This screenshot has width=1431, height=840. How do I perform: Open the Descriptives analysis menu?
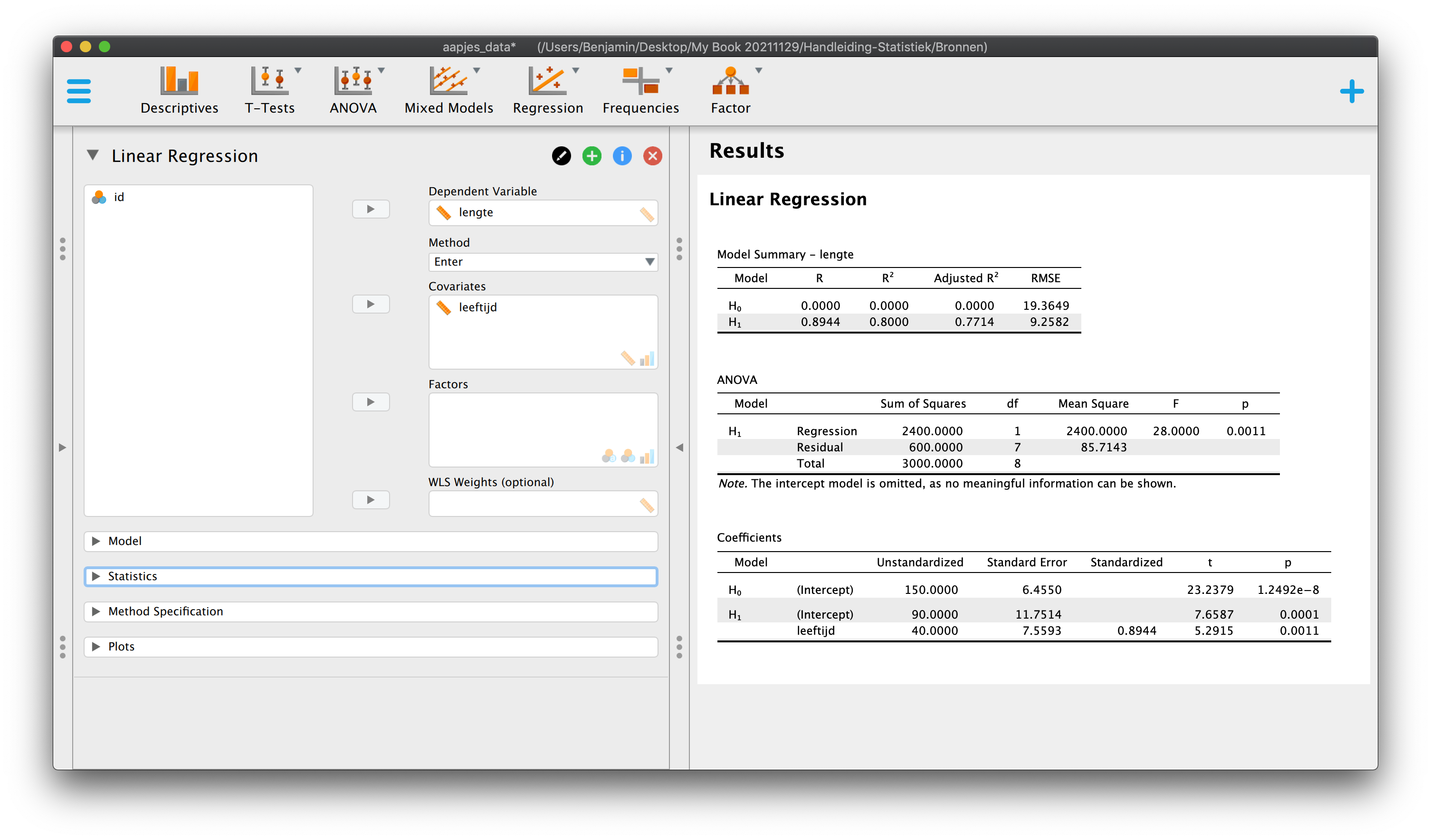click(180, 91)
